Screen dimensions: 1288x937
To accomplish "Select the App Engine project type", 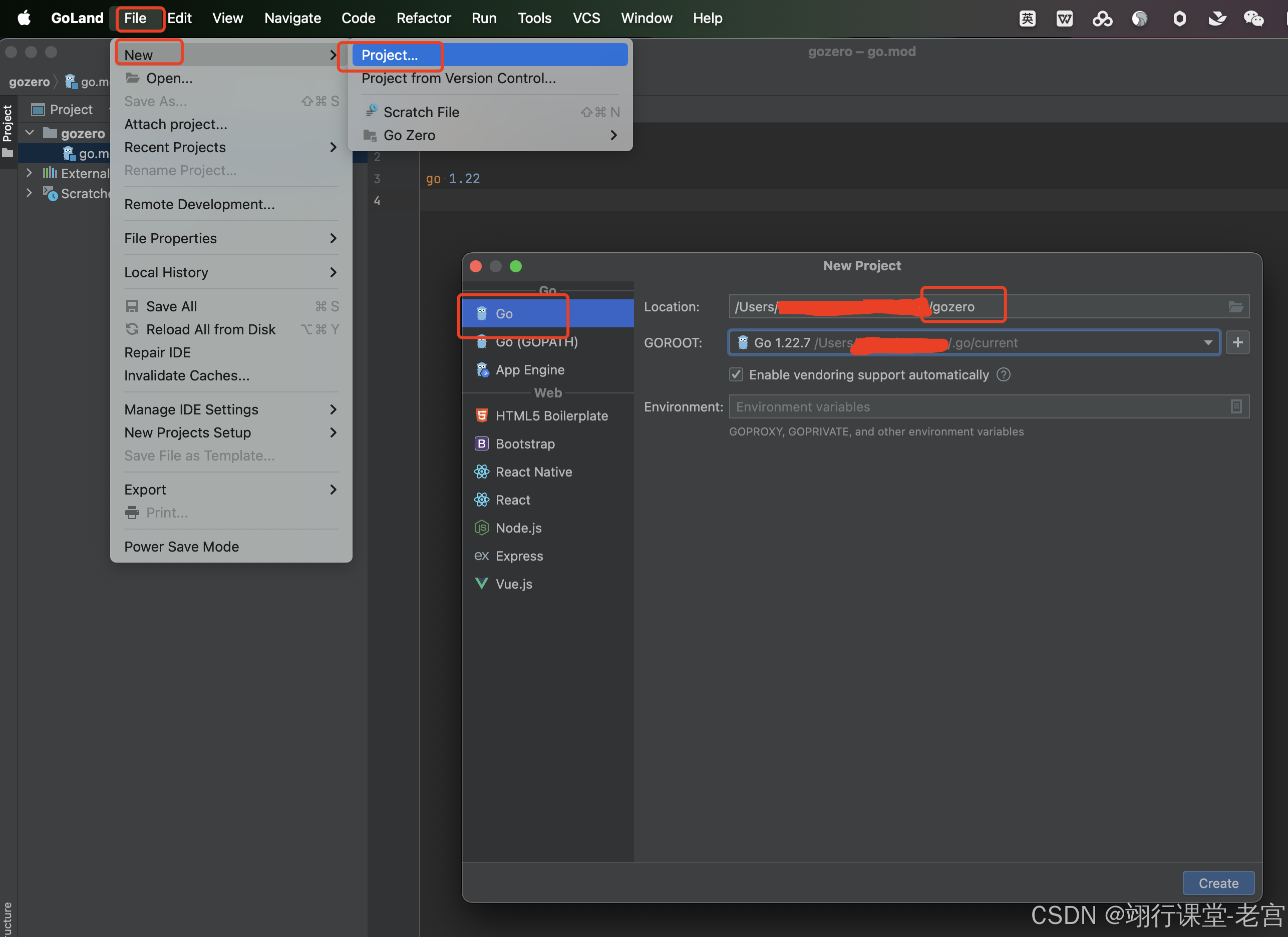I will [547, 369].
